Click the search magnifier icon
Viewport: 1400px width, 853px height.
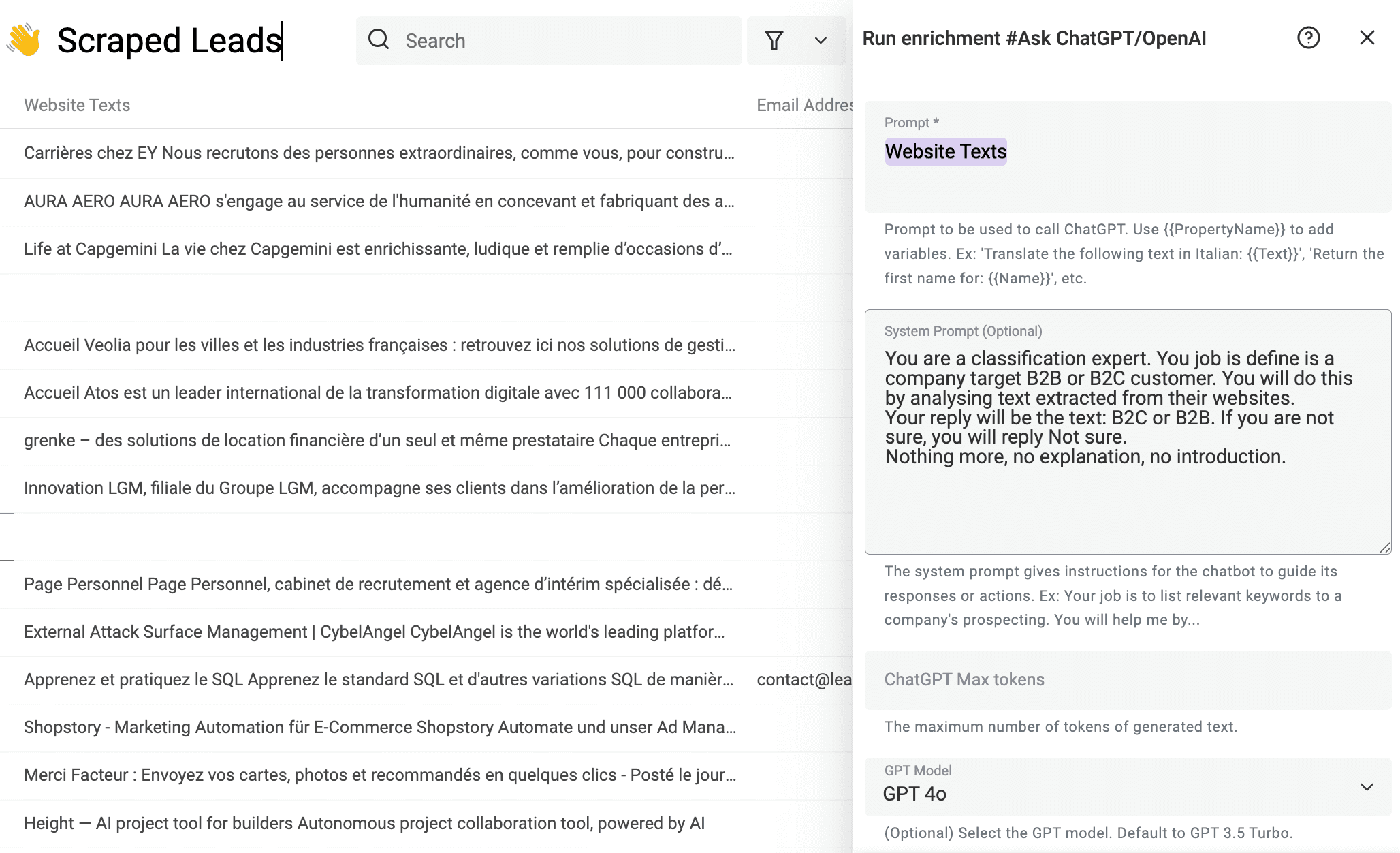click(x=379, y=40)
